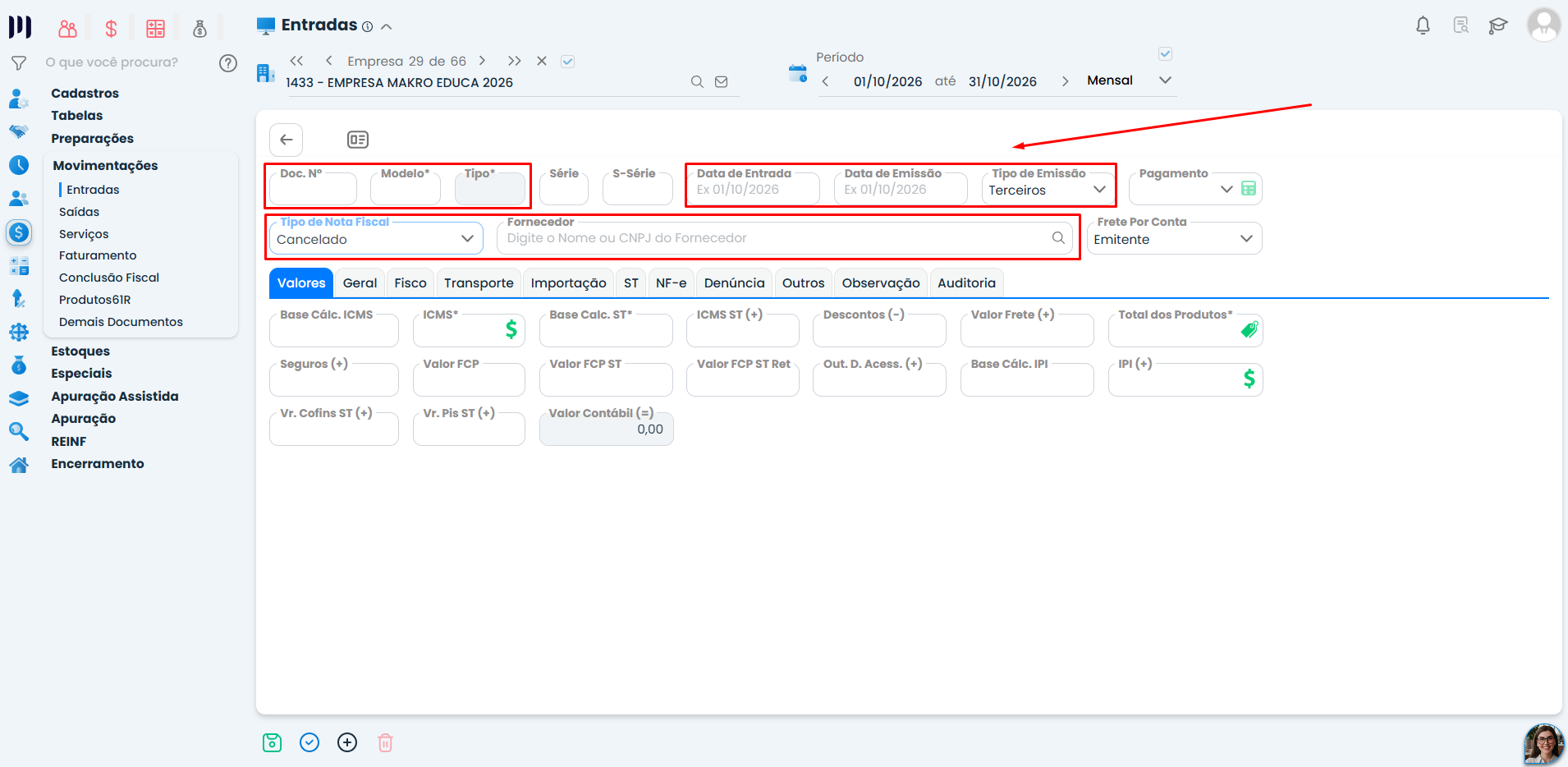Screen dimensions: 1568x767
Task: Toggle the checkbox above Mensal period
Action: [1165, 54]
